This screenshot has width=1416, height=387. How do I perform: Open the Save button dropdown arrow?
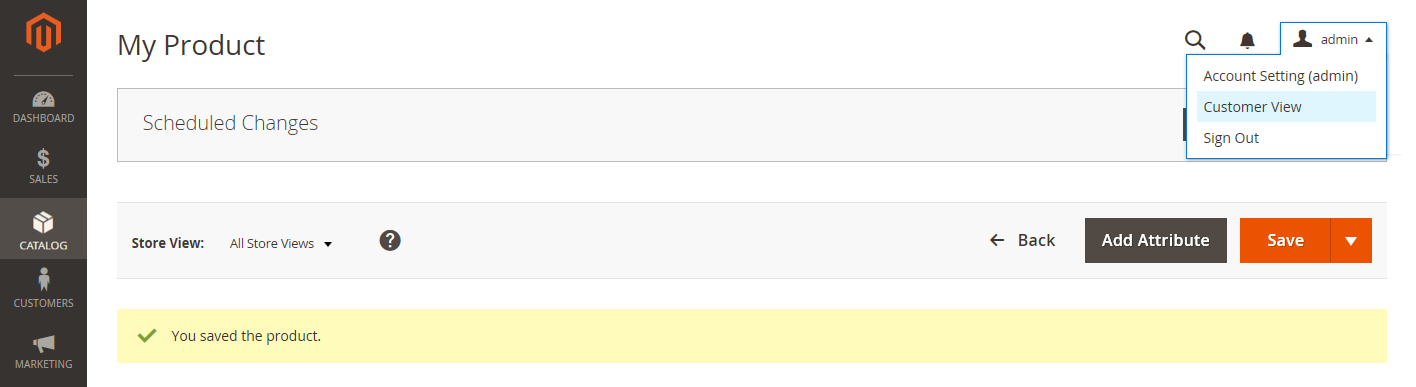pyautogui.click(x=1351, y=241)
